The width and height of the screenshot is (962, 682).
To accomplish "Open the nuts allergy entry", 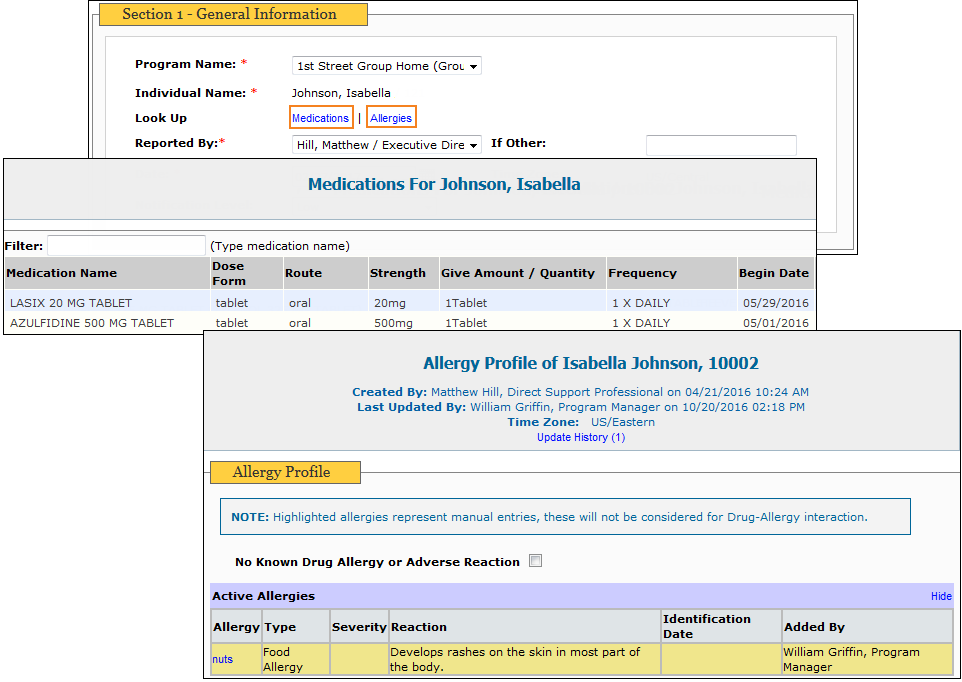I will 222,659.
